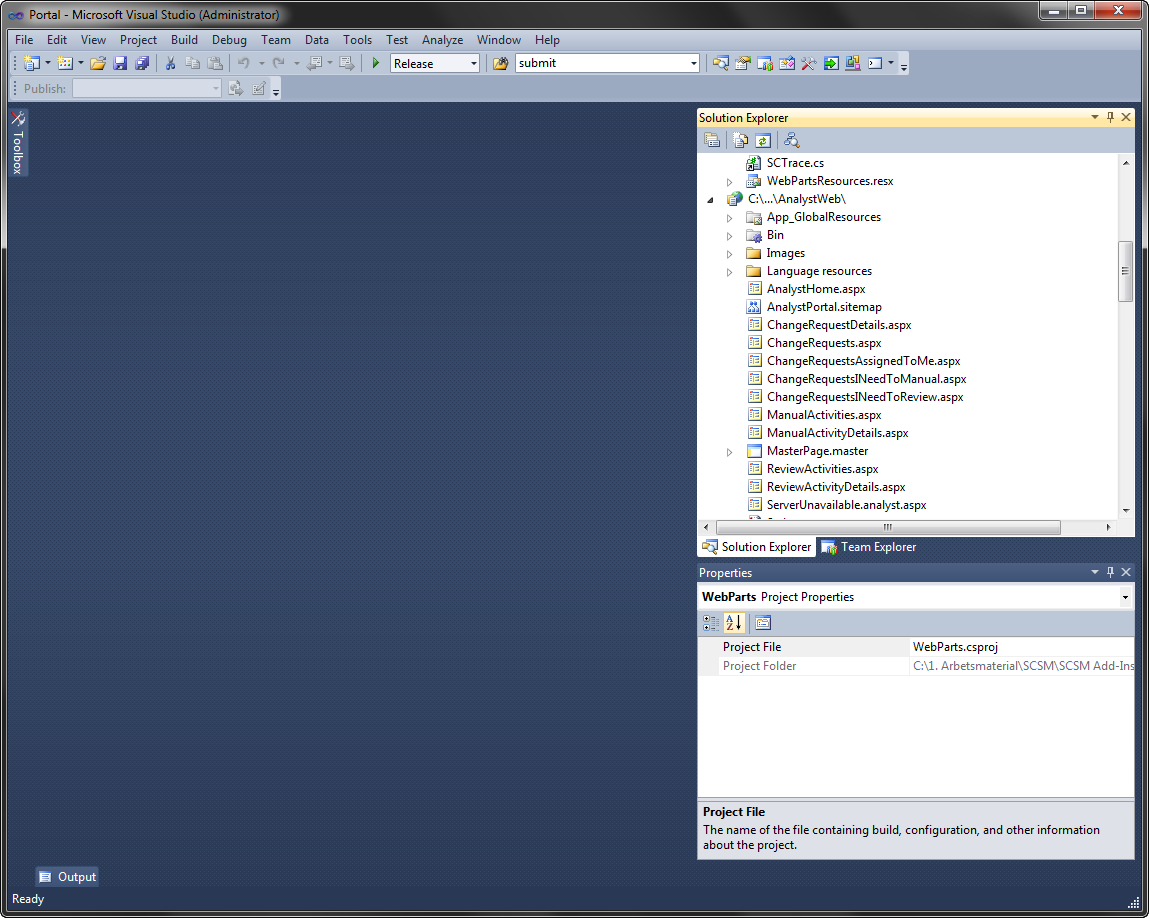Image resolution: width=1149 pixels, height=918 pixels.
Task: Open the Toolbox side tab
Action: 18,143
